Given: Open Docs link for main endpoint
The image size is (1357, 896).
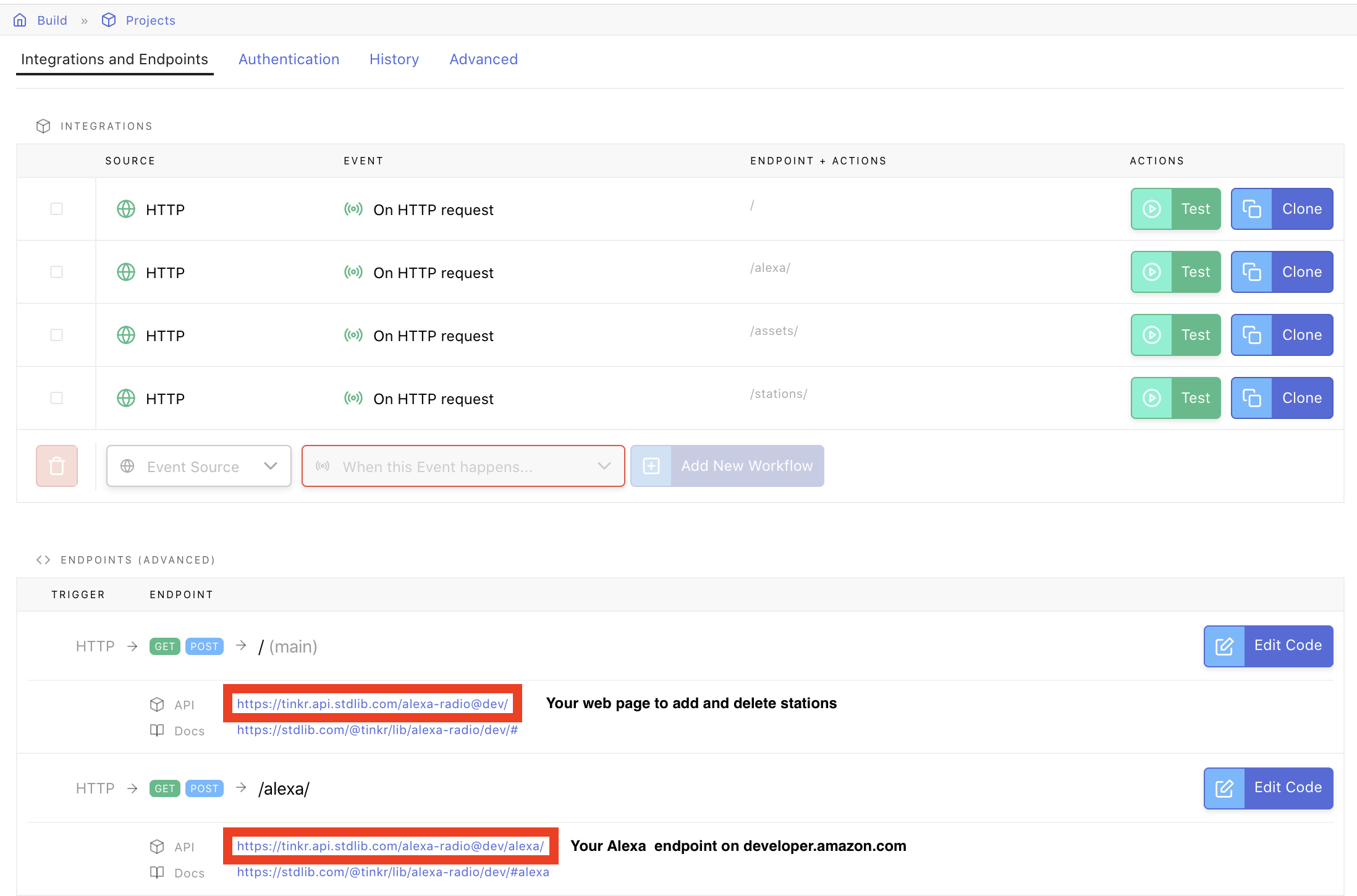Looking at the screenshot, I should 377,730.
